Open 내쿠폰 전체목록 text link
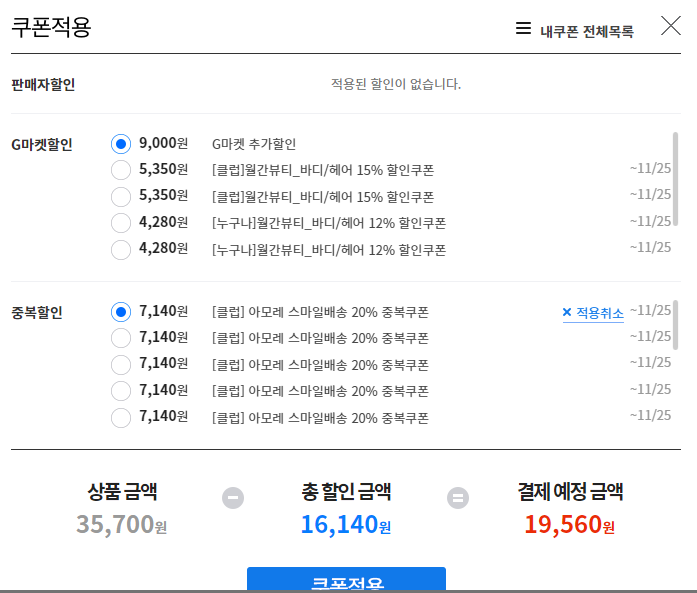The width and height of the screenshot is (697, 593). coord(587,31)
